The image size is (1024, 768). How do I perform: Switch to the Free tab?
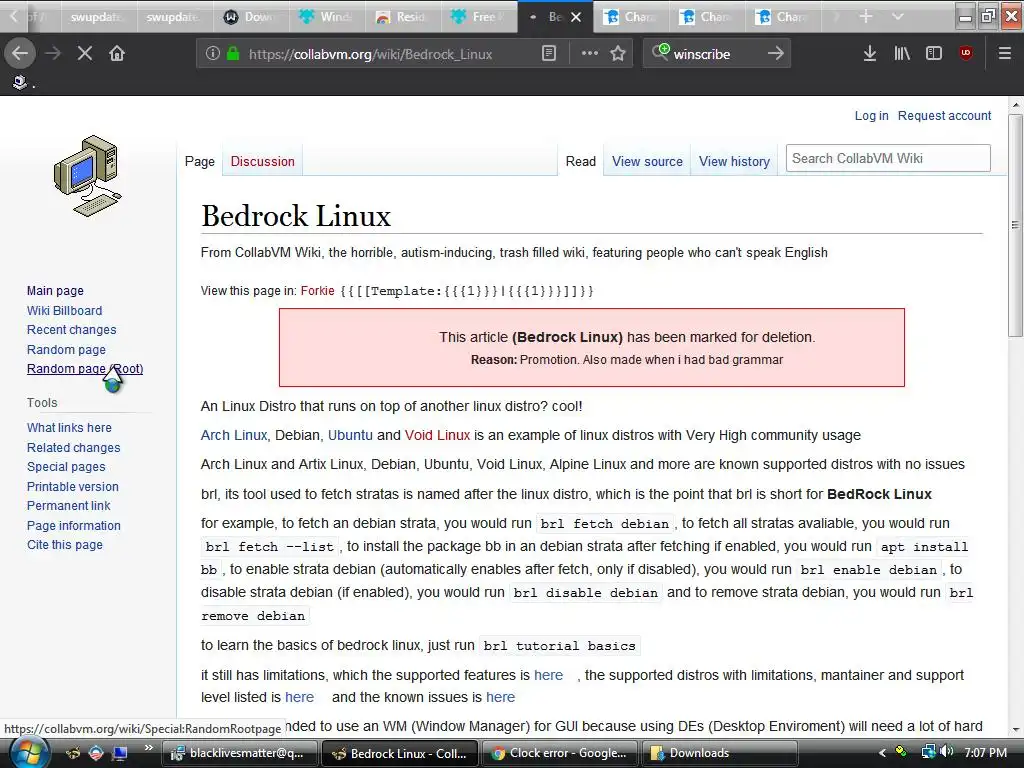tap(478, 17)
